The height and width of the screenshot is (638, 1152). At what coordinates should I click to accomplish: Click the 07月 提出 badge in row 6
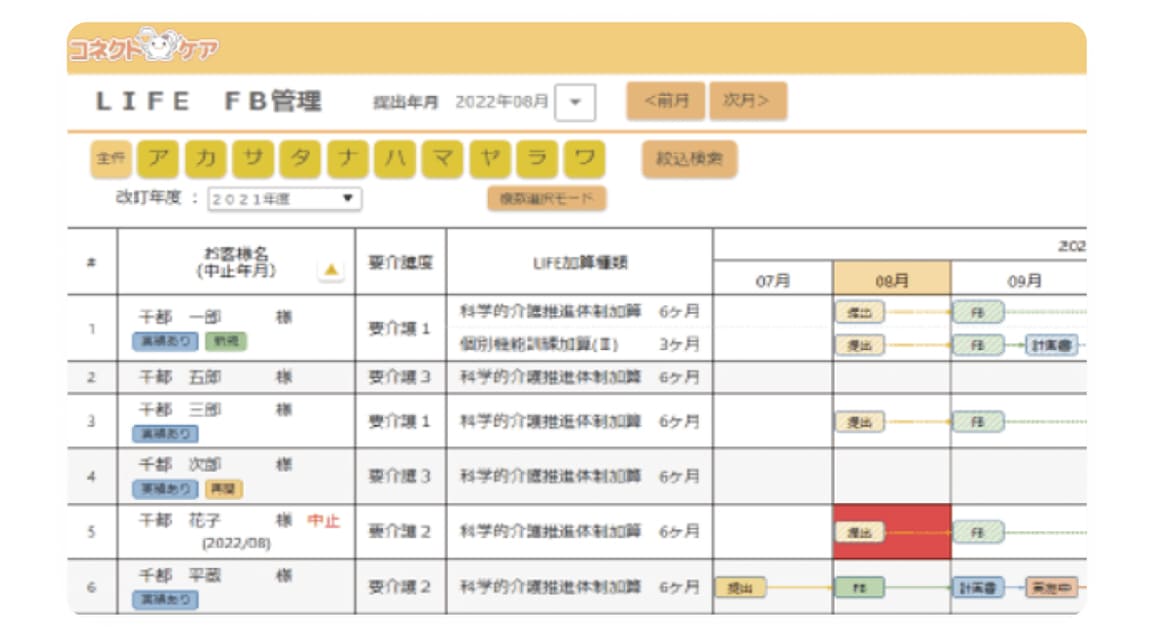[740, 588]
